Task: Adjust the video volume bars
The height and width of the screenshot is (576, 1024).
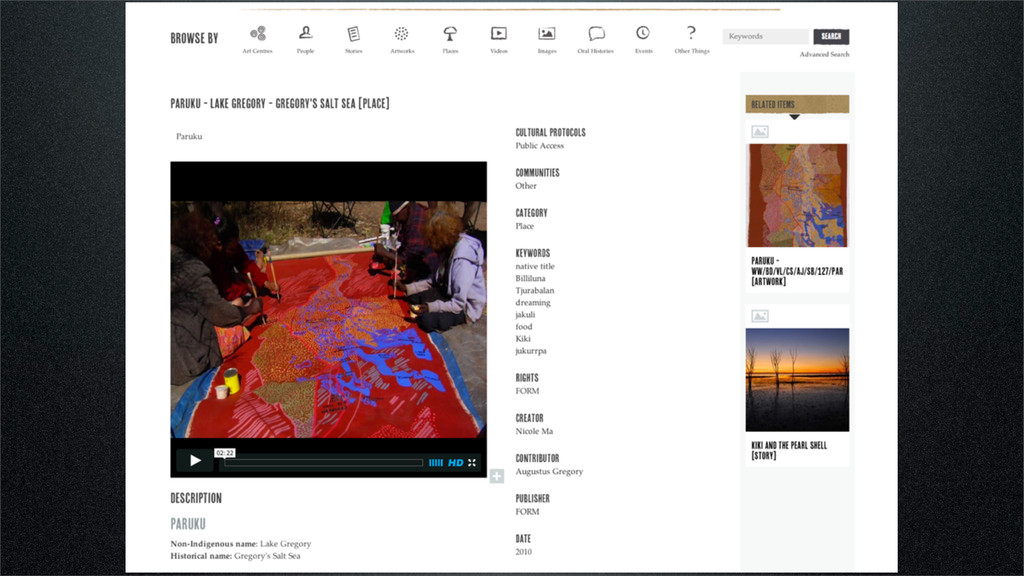Action: 435,463
